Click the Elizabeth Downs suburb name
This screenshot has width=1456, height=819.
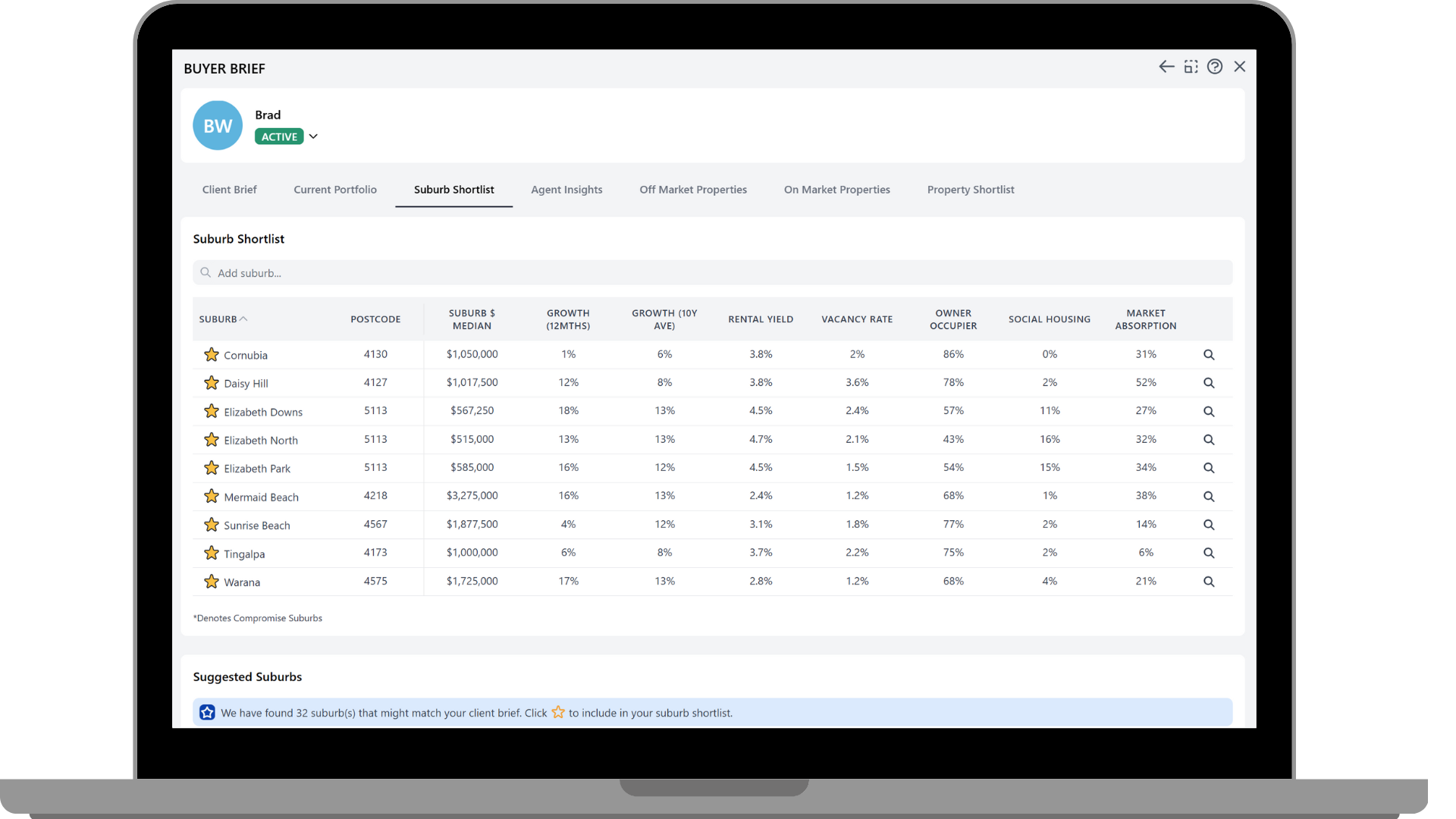(x=262, y=412)
